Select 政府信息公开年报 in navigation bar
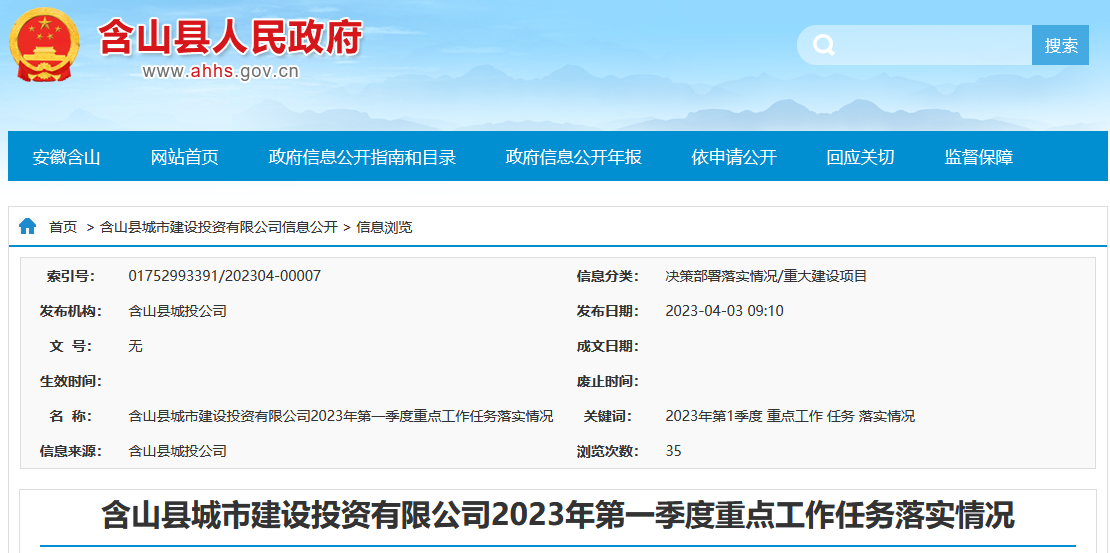The width and height of the screenshot is (1110, 553). pyautogui.click(x=573, y=157)
